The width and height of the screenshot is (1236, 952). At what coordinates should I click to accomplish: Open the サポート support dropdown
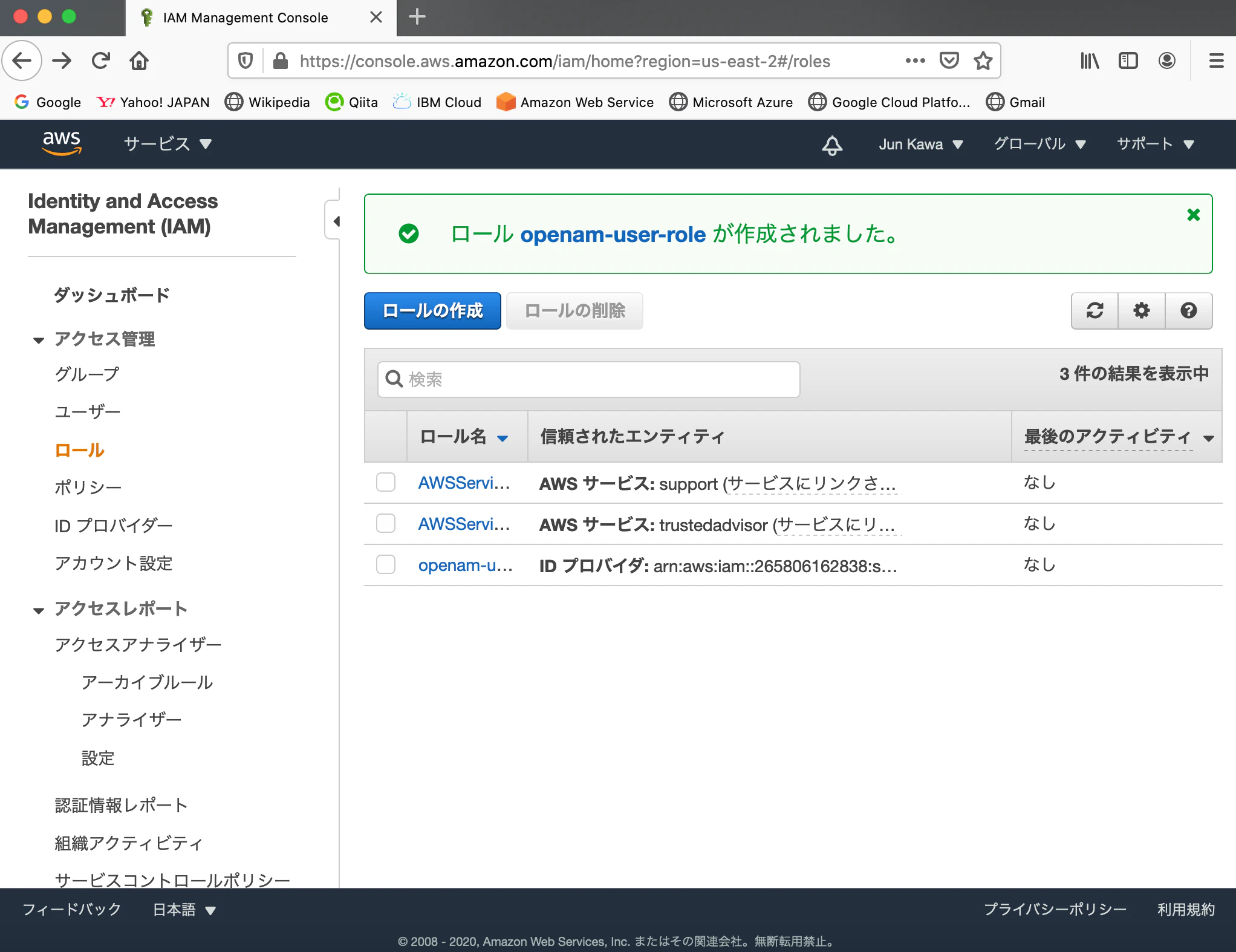click(x=1156, y=144)
